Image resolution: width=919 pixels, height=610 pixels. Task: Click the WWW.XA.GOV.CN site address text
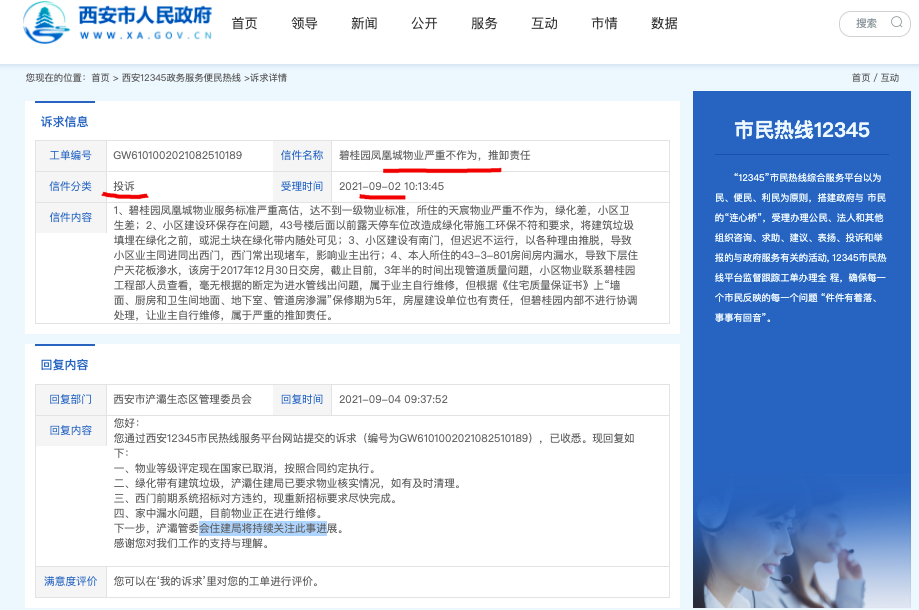pos(146,36)
